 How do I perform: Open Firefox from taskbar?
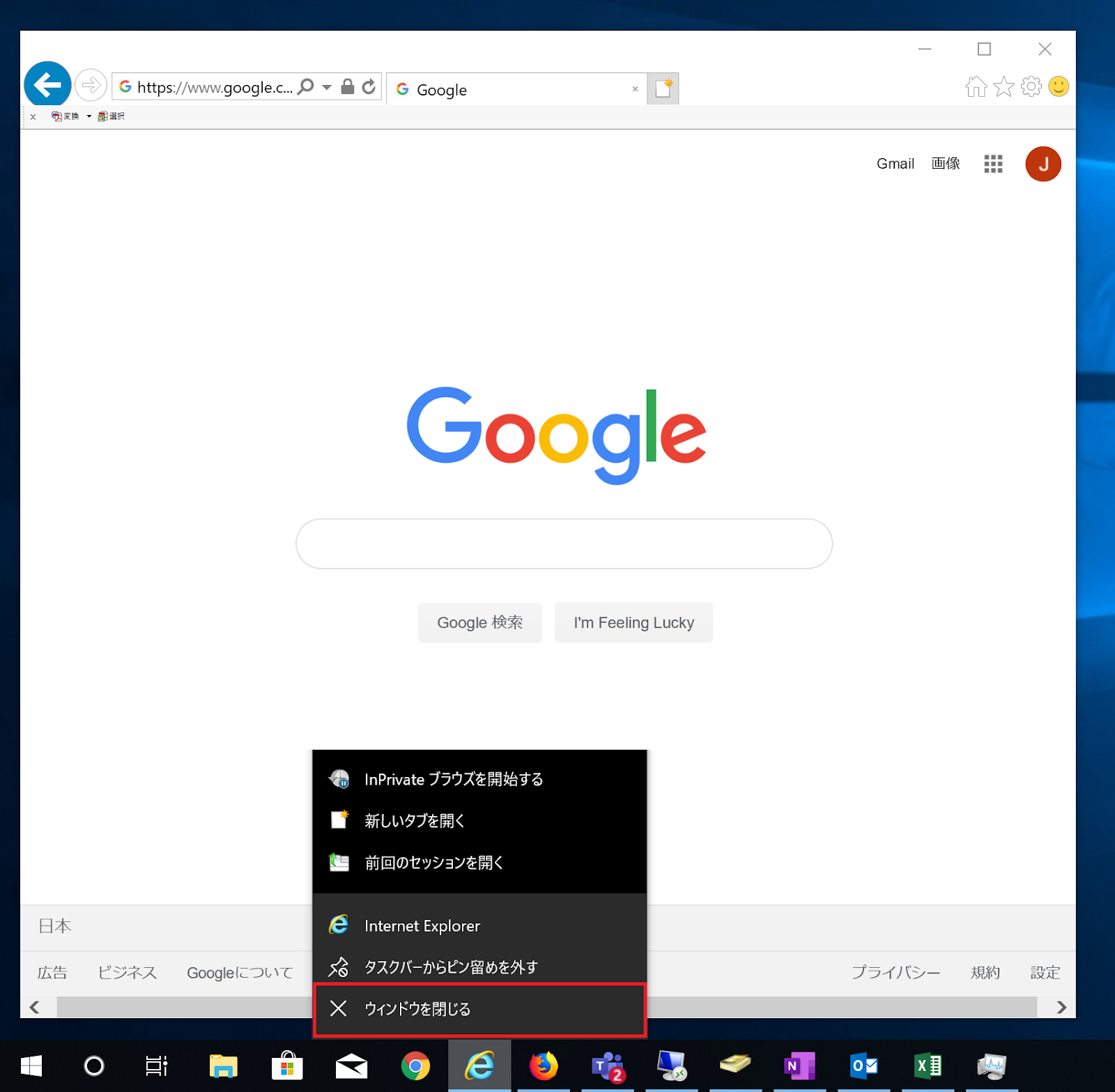click(x=544, y=1066)
